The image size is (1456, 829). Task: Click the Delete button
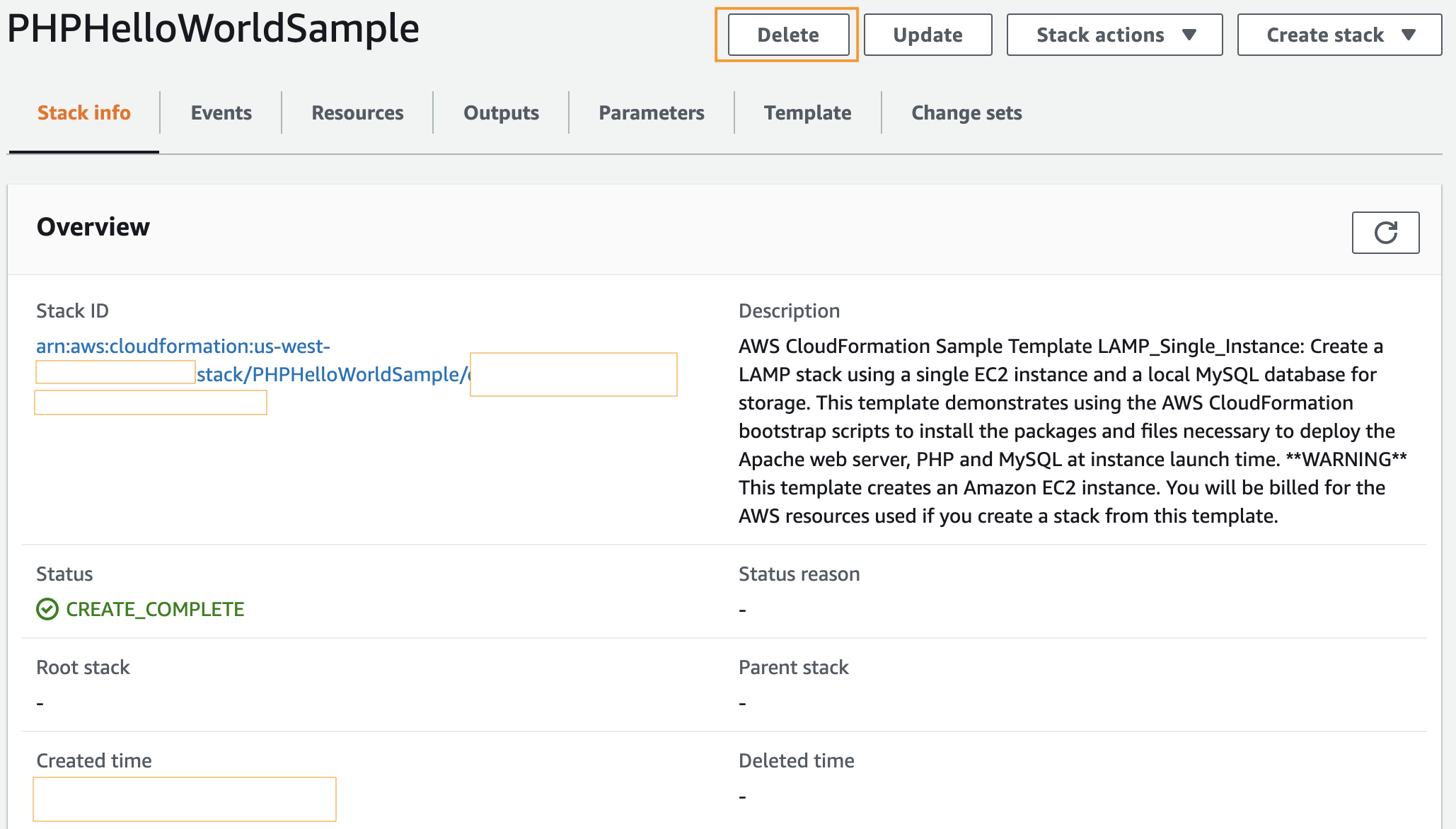click(787, 35)
